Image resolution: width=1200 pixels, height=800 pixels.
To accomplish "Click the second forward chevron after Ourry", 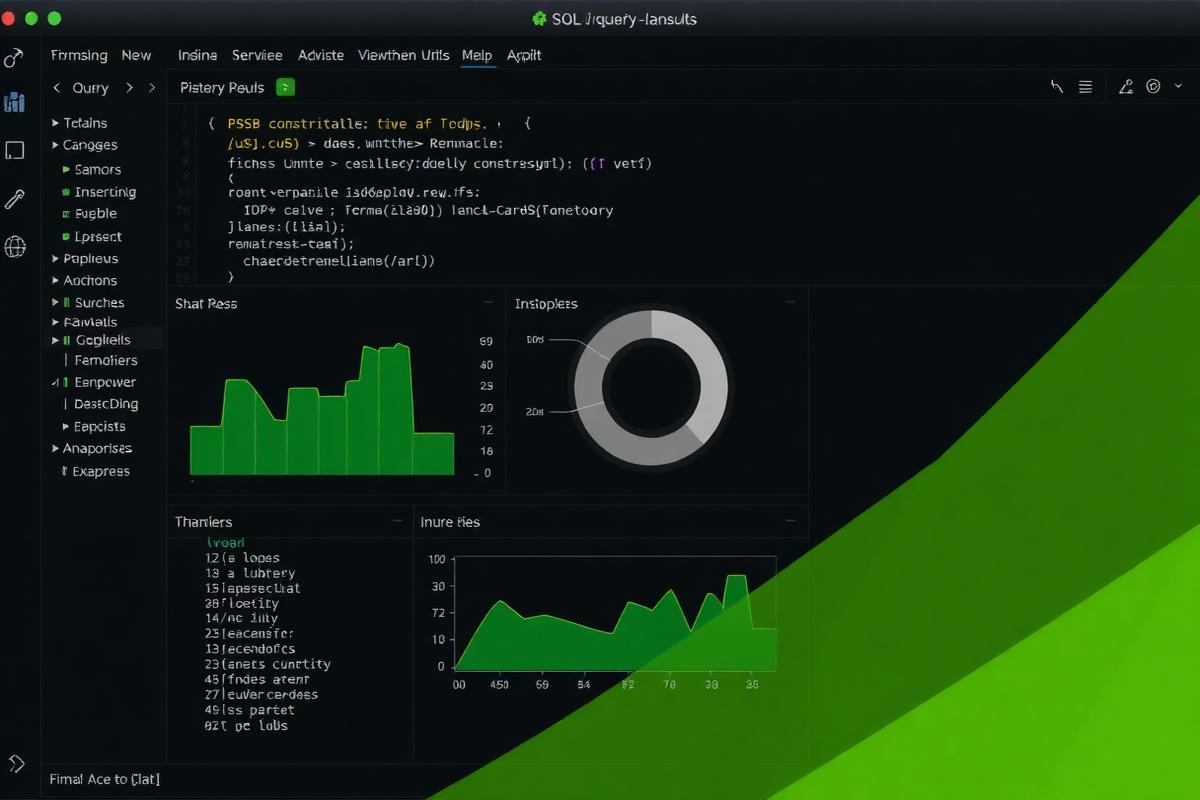I will coord(152,88).
